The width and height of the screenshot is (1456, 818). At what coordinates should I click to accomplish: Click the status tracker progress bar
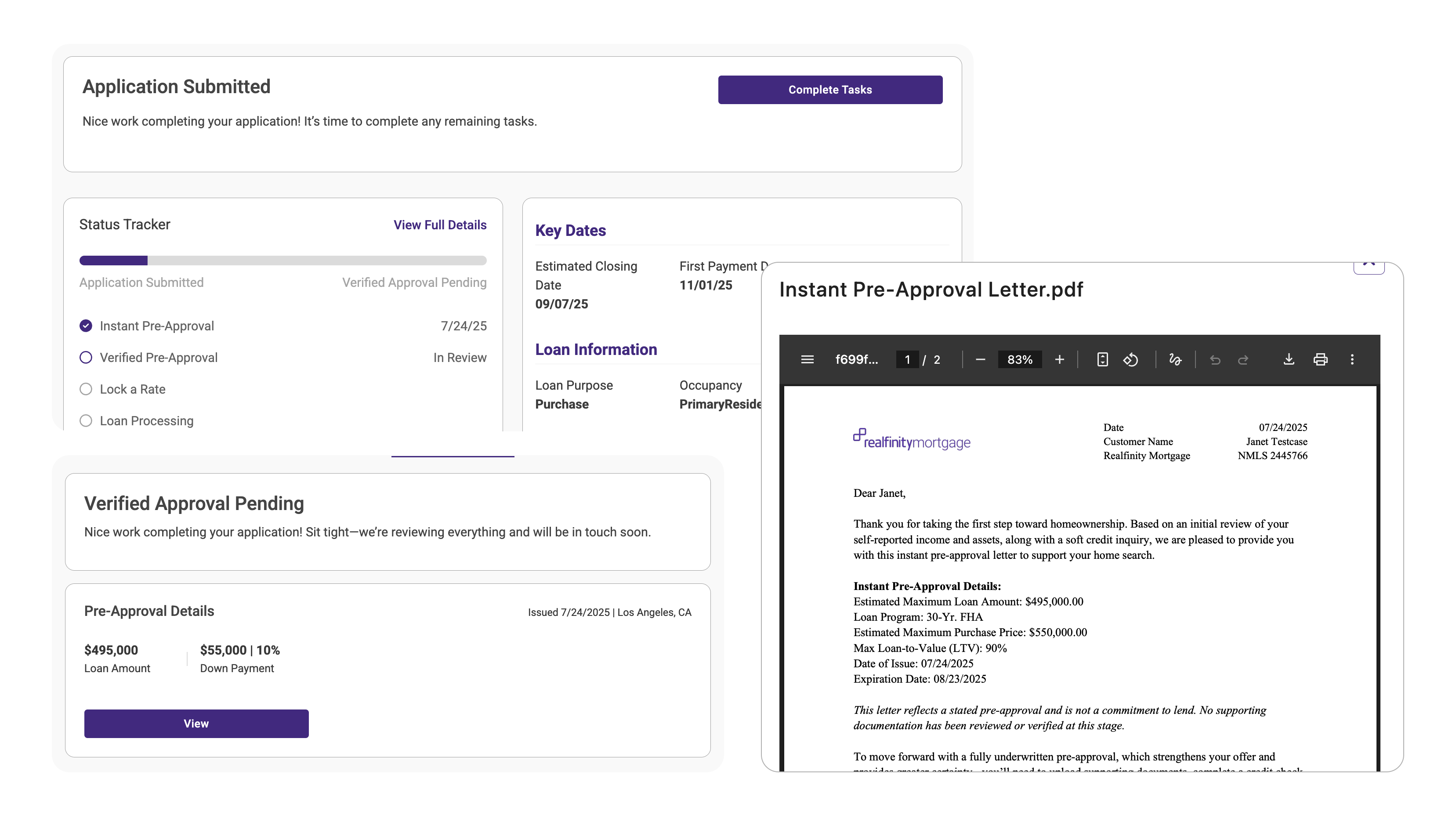coord(283,261)
